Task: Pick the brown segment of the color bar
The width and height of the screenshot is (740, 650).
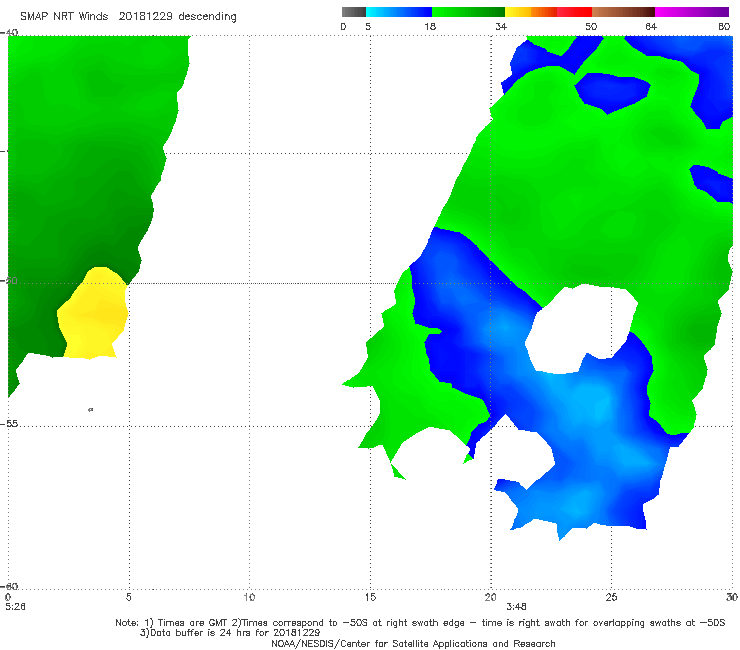Action: point(623,12)
